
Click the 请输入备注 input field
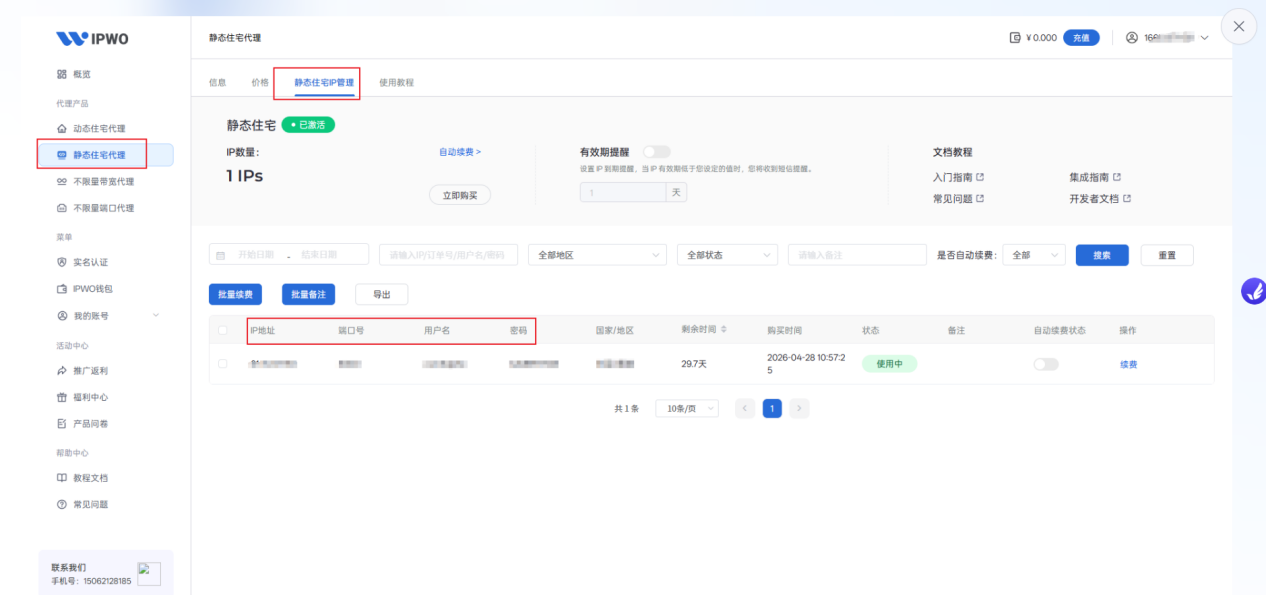(x=857, y=255)
